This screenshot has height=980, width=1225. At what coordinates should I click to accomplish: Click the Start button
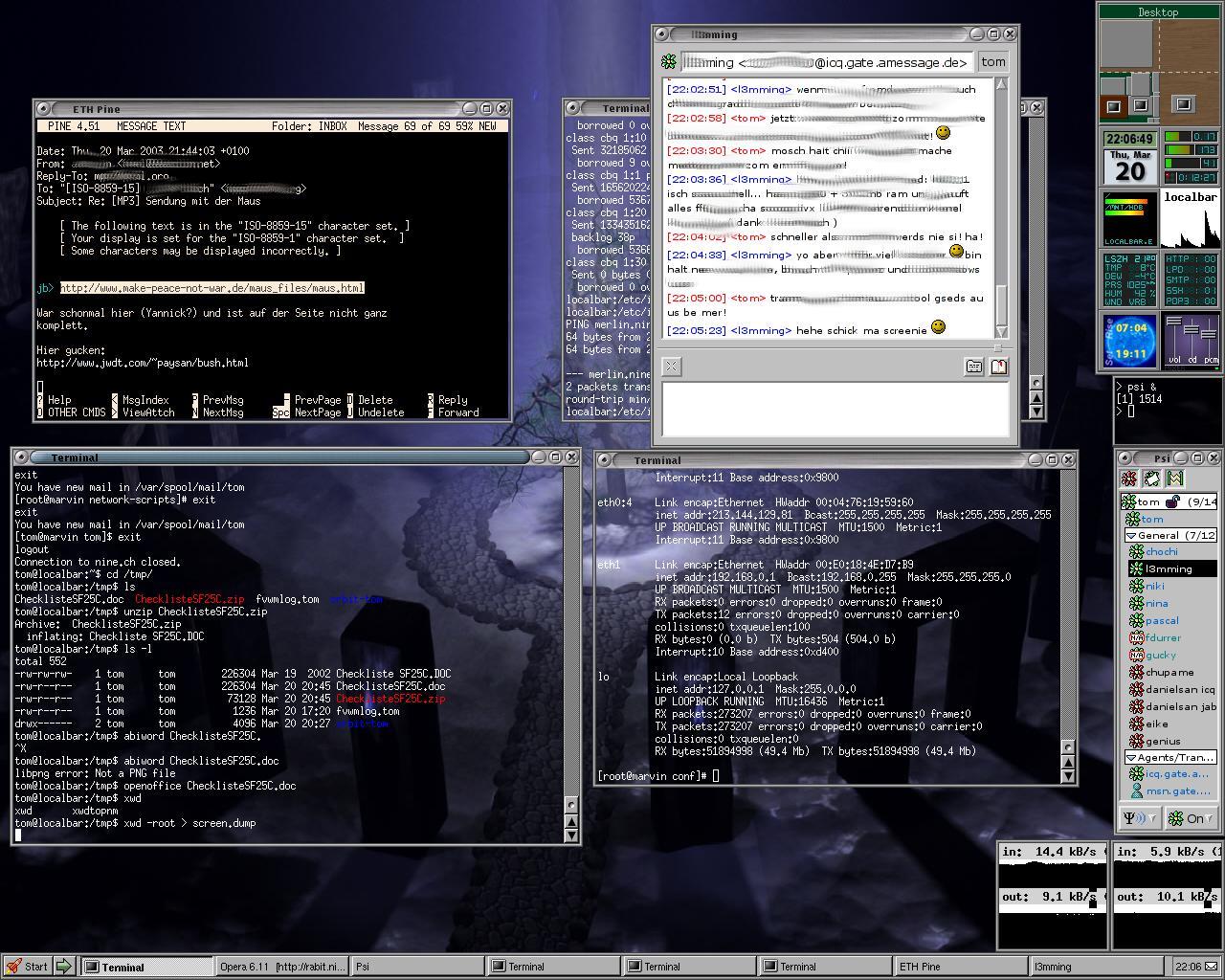(x=27, y=967)
